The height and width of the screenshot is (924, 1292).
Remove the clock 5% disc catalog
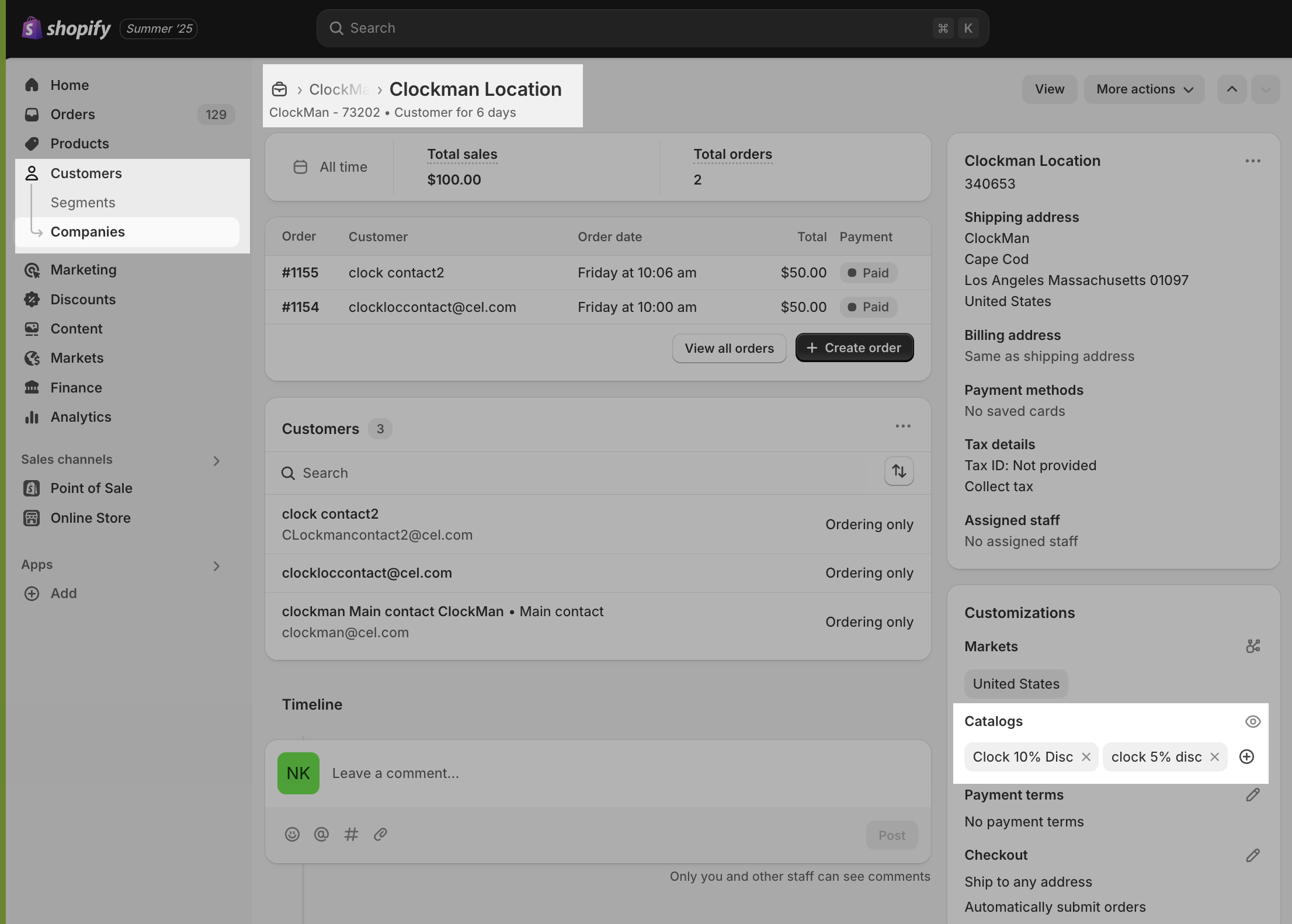click(1214, 757)
